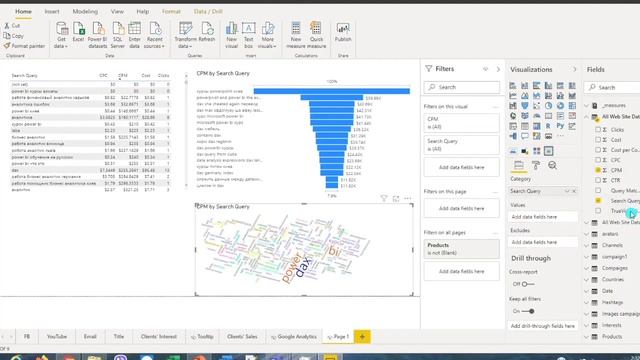Insert a Text box

click(x=249, y=35)
